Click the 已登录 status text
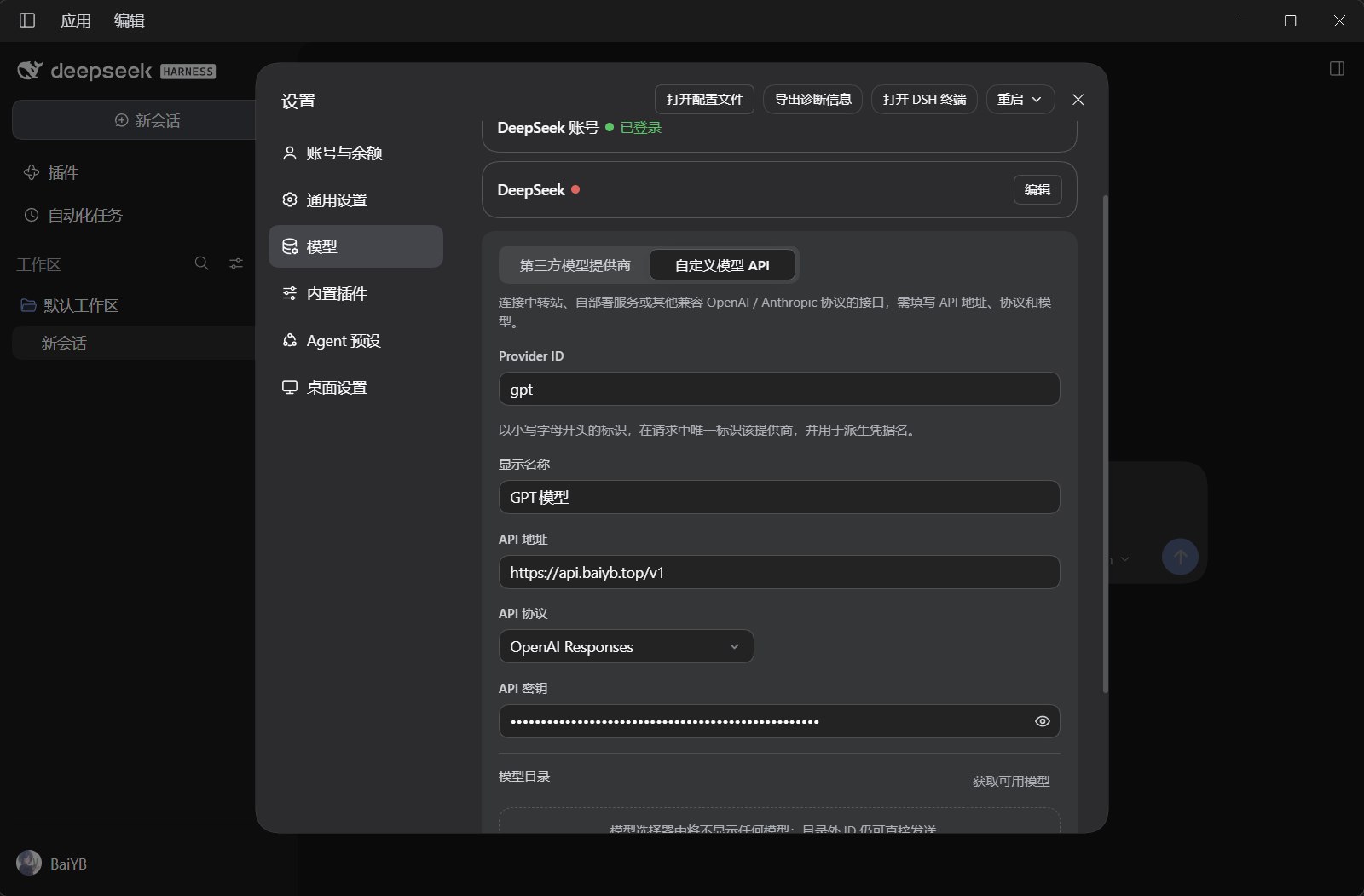1364x896 pixels. tap(641, 128)
